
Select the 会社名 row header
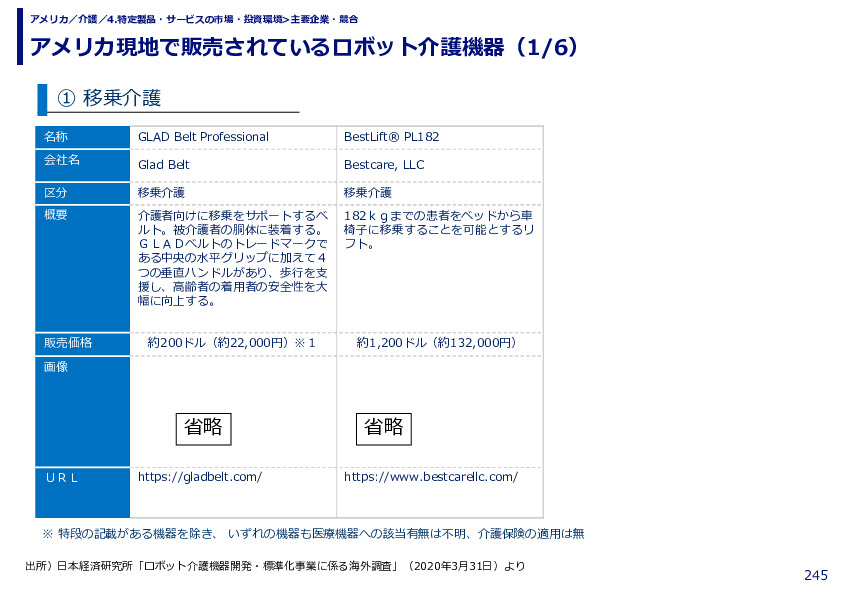point(83,165)
